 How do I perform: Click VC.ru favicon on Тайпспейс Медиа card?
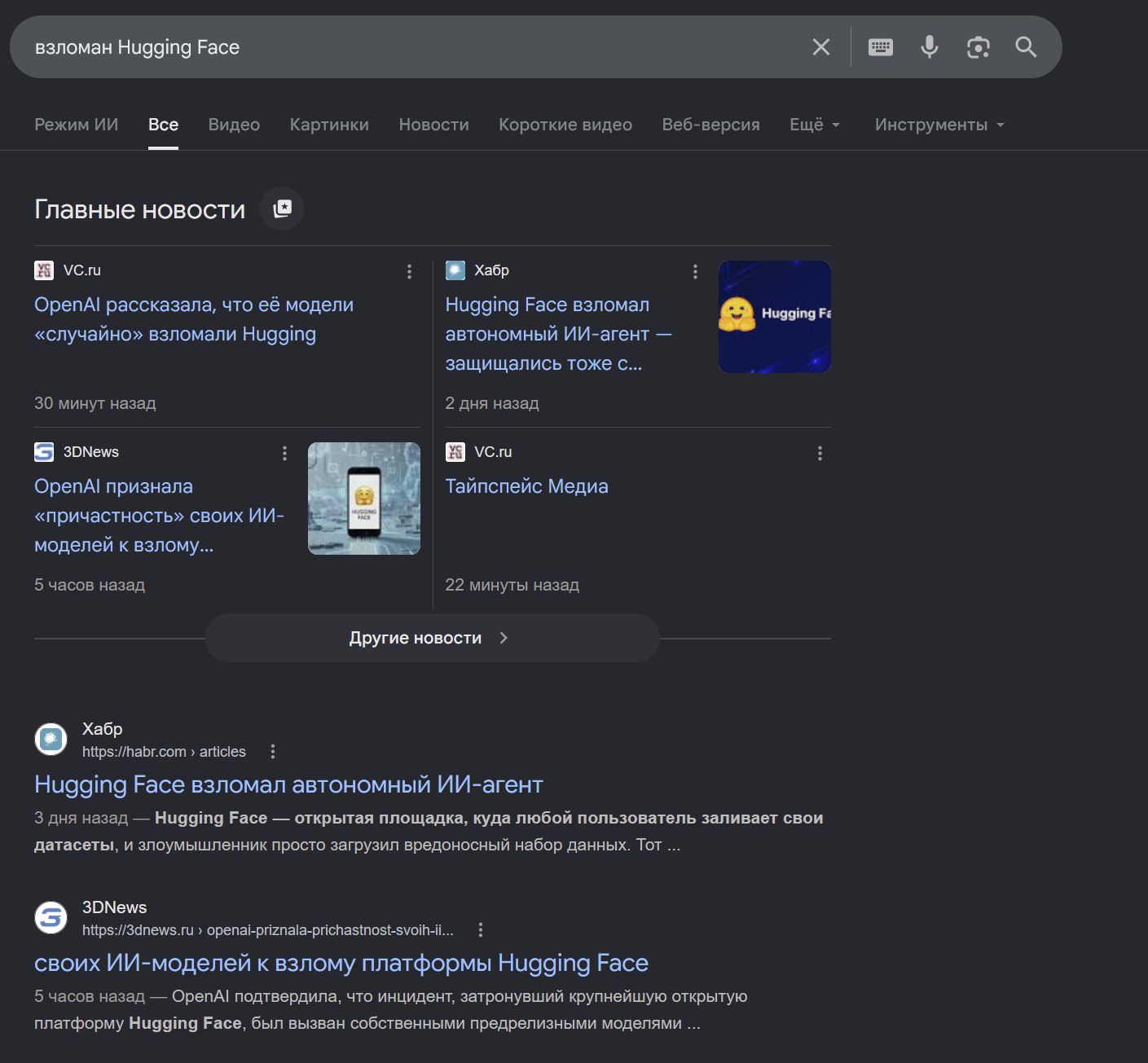[455, 452]
